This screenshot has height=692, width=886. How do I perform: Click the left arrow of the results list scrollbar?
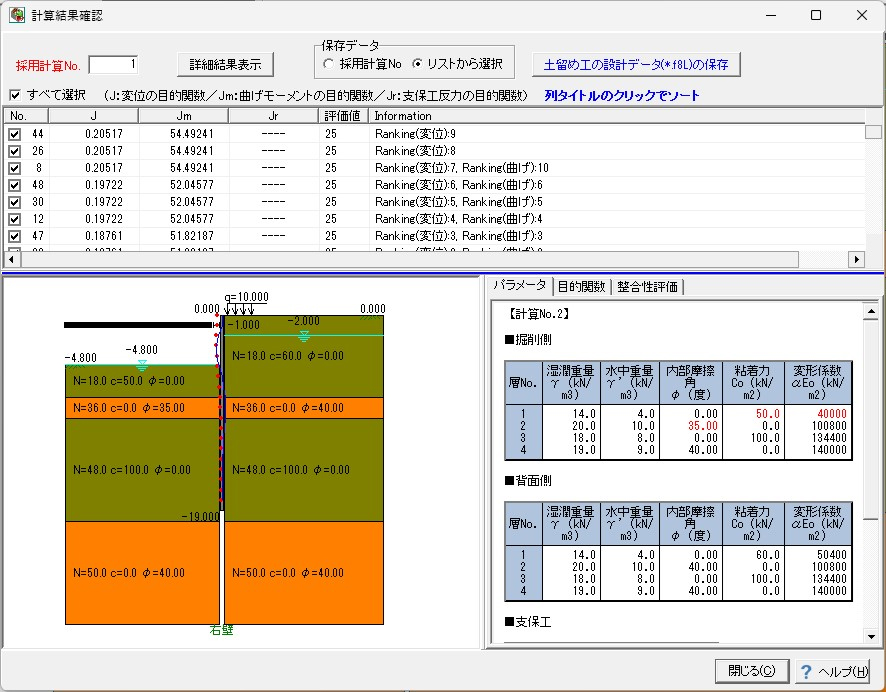coord(12,259)
